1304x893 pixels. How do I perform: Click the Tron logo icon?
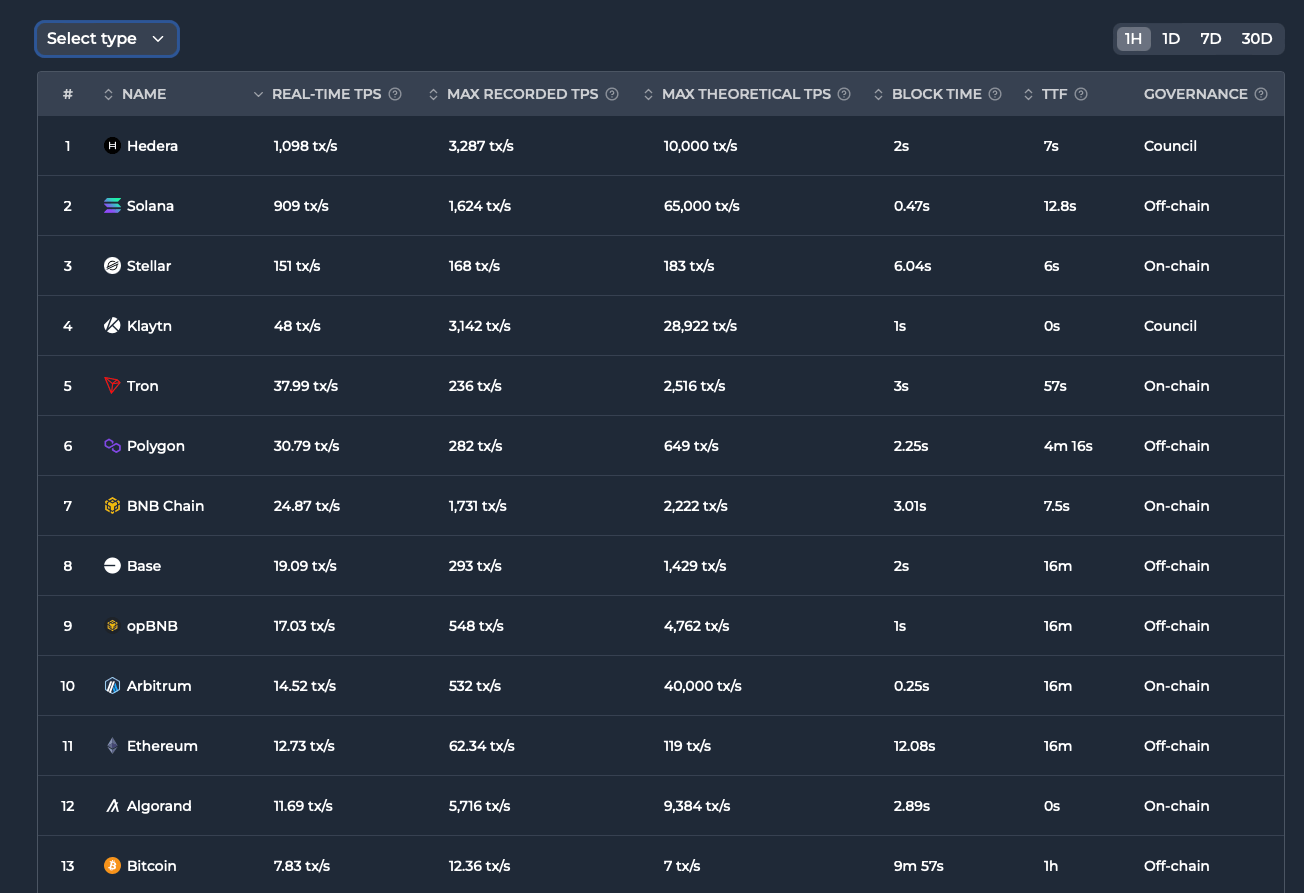112,386
